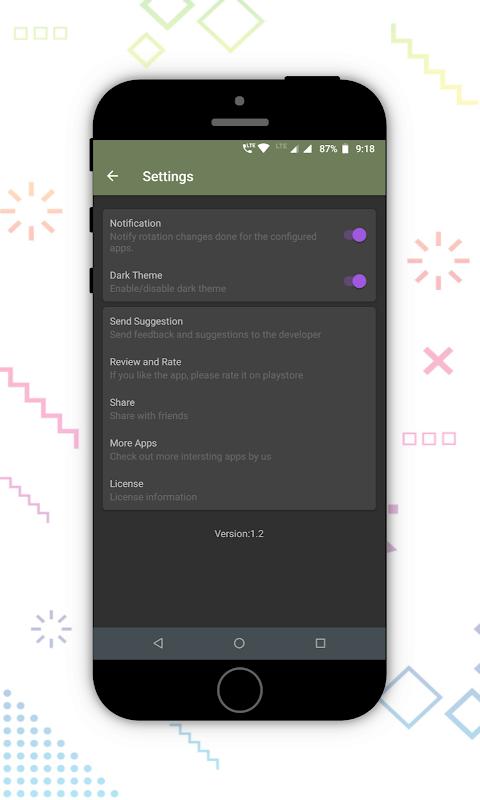The image size is (480, 800).
Task: Tap the phone's physical home button
Action: coord(240,690)
